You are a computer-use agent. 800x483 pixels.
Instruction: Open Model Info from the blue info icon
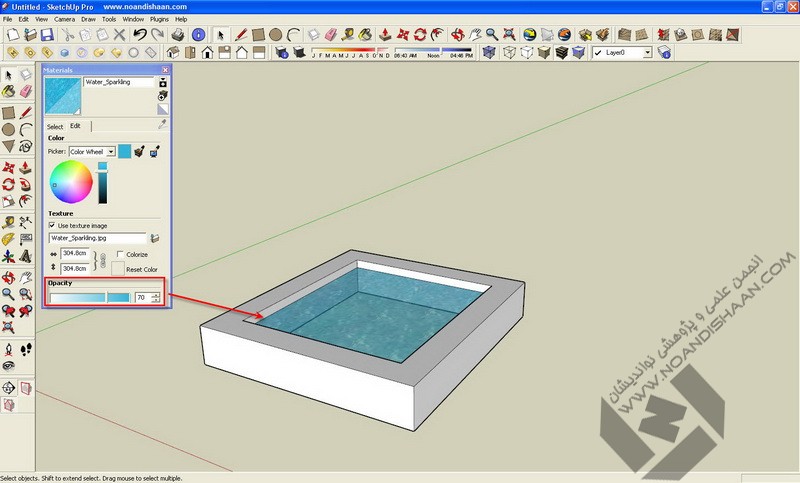click(200, 35)
